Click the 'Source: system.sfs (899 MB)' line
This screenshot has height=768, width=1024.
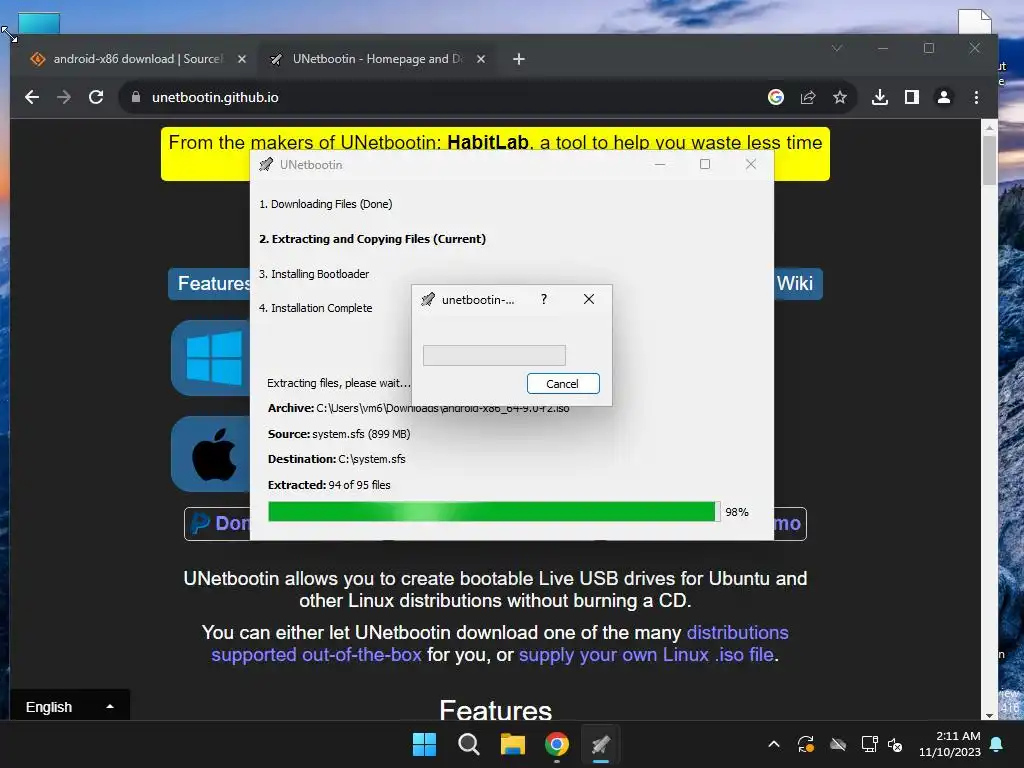(339, 434)
